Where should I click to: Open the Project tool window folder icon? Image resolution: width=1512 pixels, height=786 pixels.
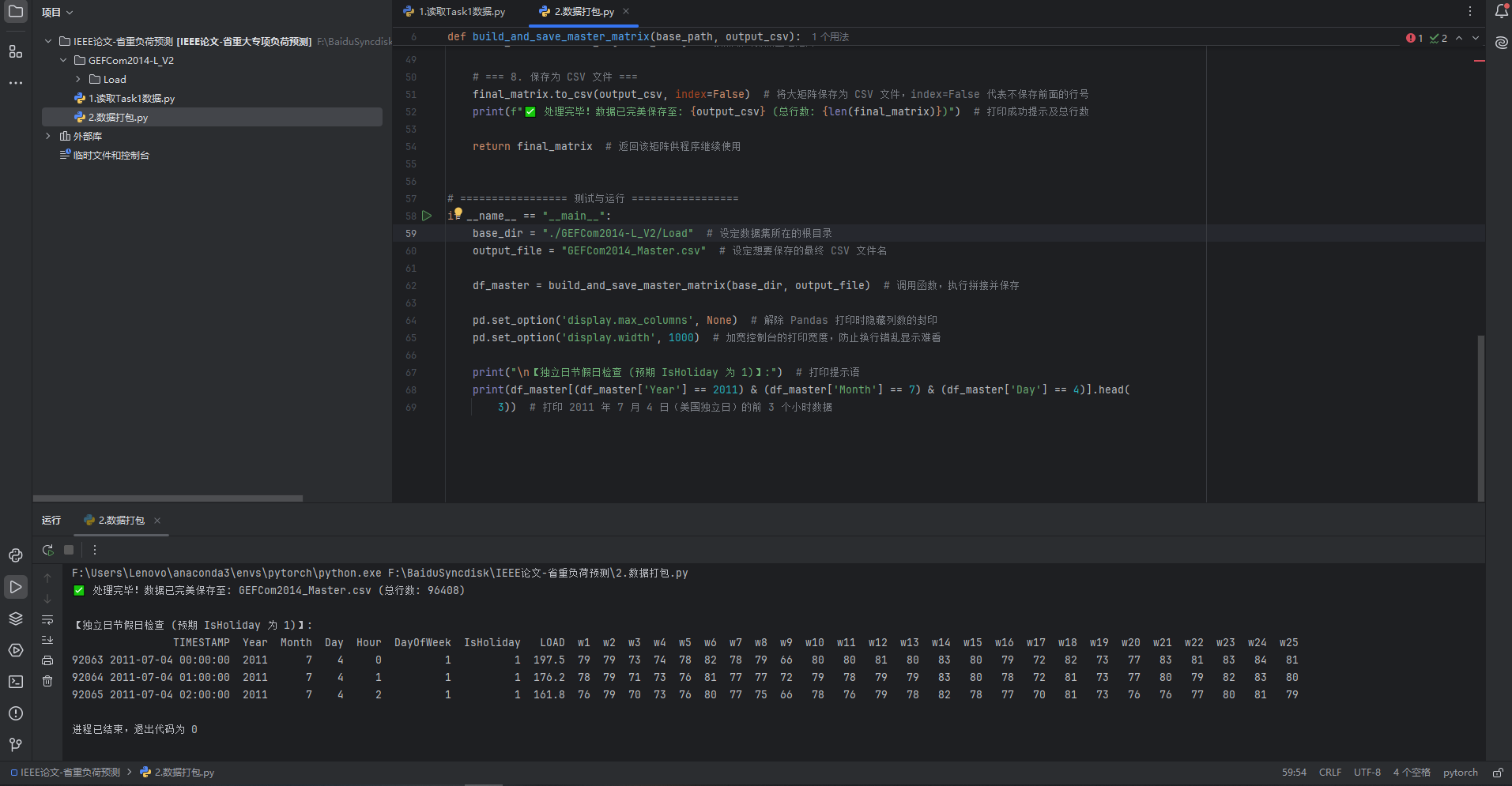(15, 11)
